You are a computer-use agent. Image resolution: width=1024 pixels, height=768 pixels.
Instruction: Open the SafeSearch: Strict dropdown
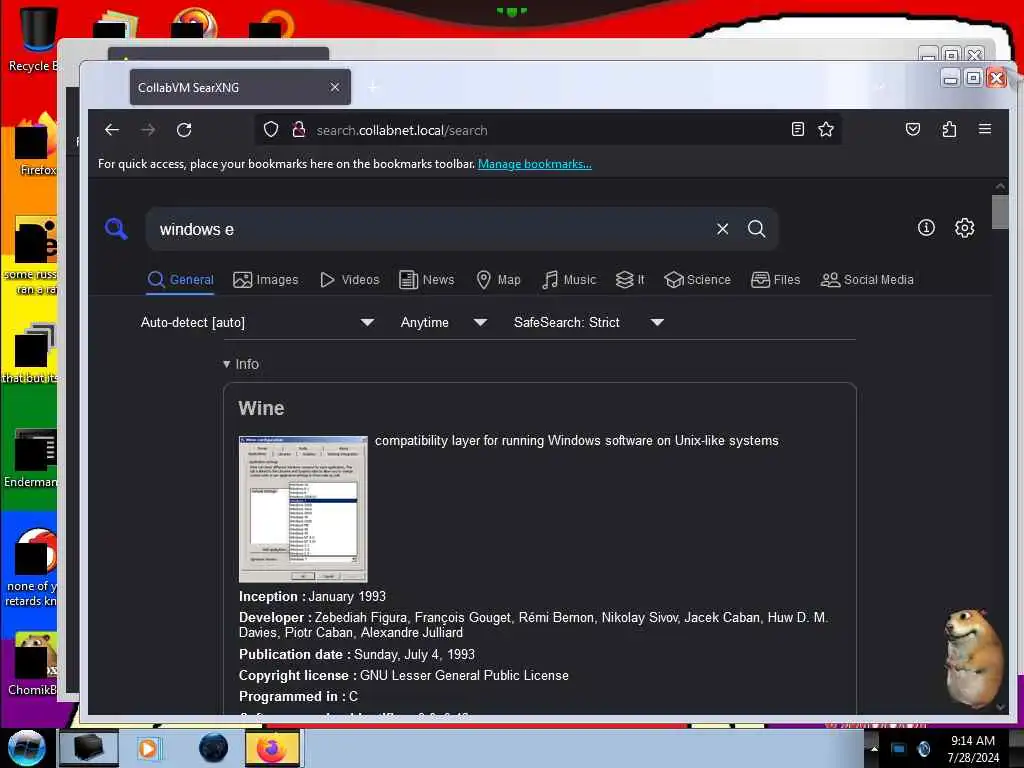click(x=588, y=322)
